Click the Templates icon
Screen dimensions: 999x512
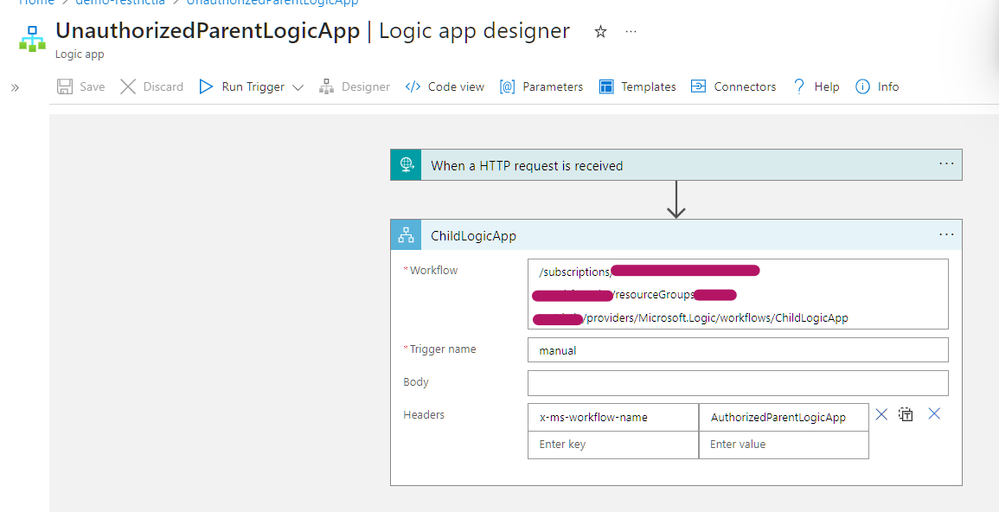pos(607,87)
